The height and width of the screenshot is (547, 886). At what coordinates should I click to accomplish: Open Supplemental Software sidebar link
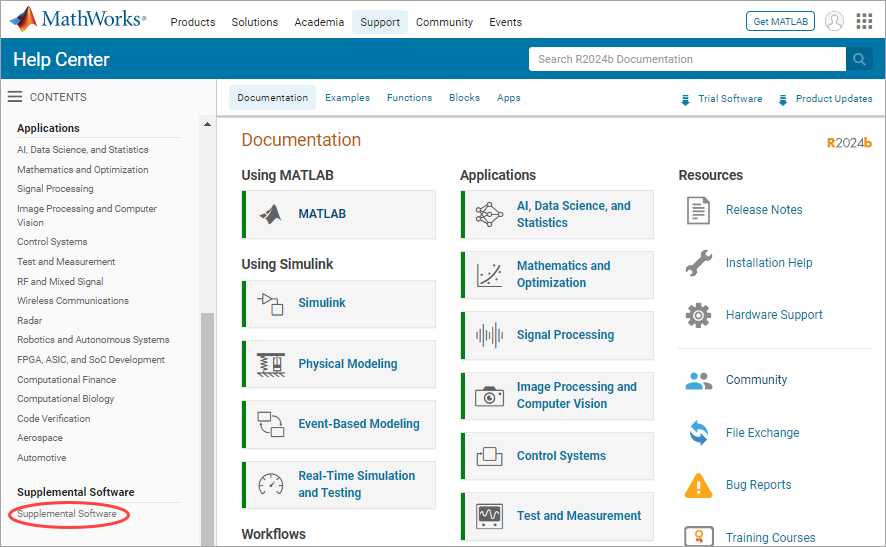[x=66, y=514]
